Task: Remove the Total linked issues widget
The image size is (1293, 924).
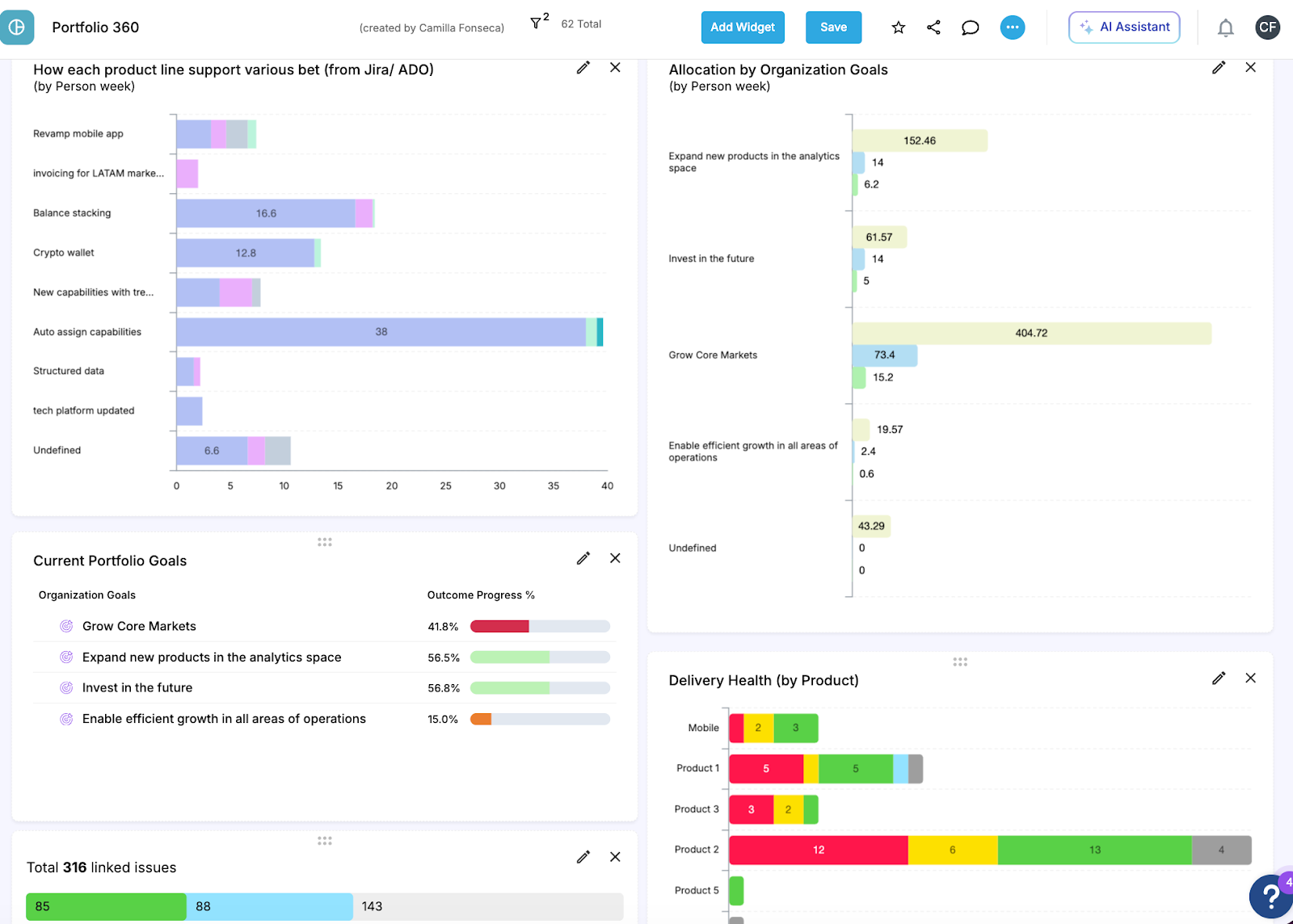Action: 615,857
